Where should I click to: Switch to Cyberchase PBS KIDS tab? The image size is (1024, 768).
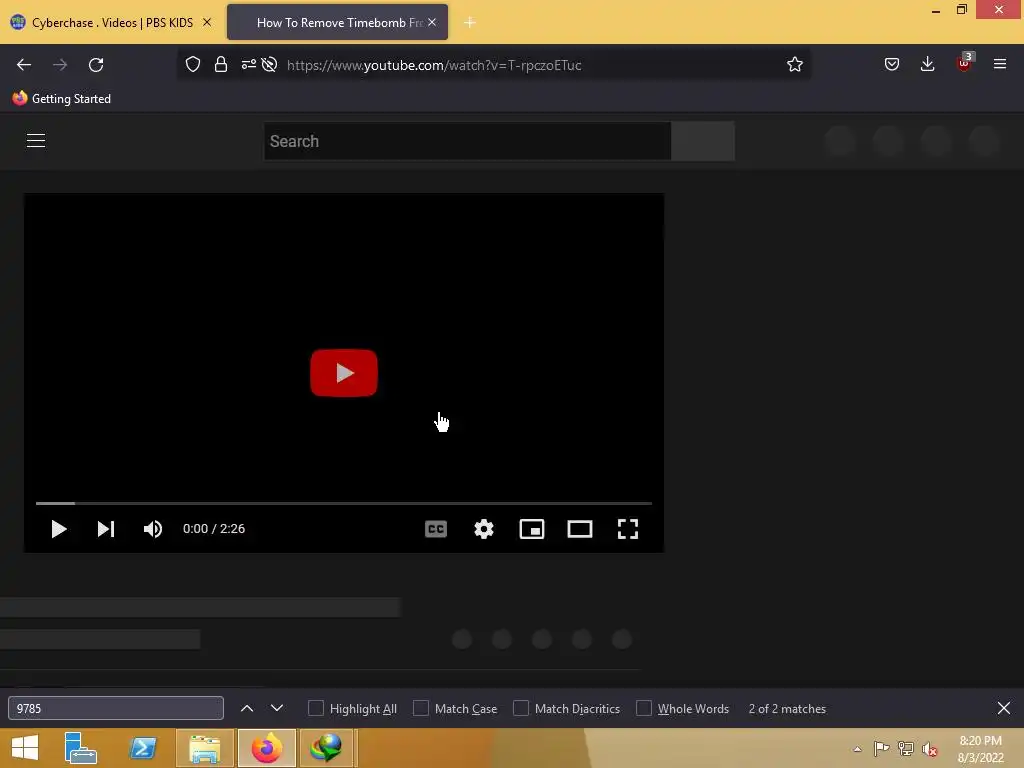(x=112, y=23)
